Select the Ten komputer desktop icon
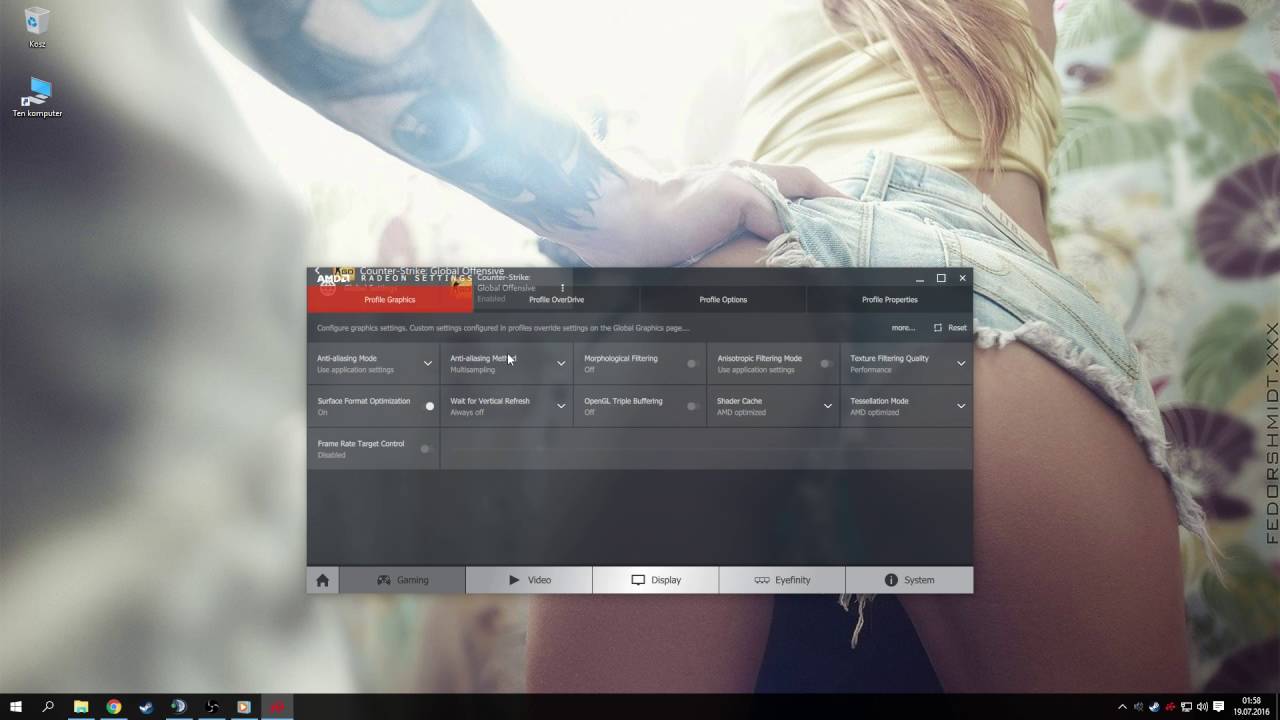 (37, 97)
